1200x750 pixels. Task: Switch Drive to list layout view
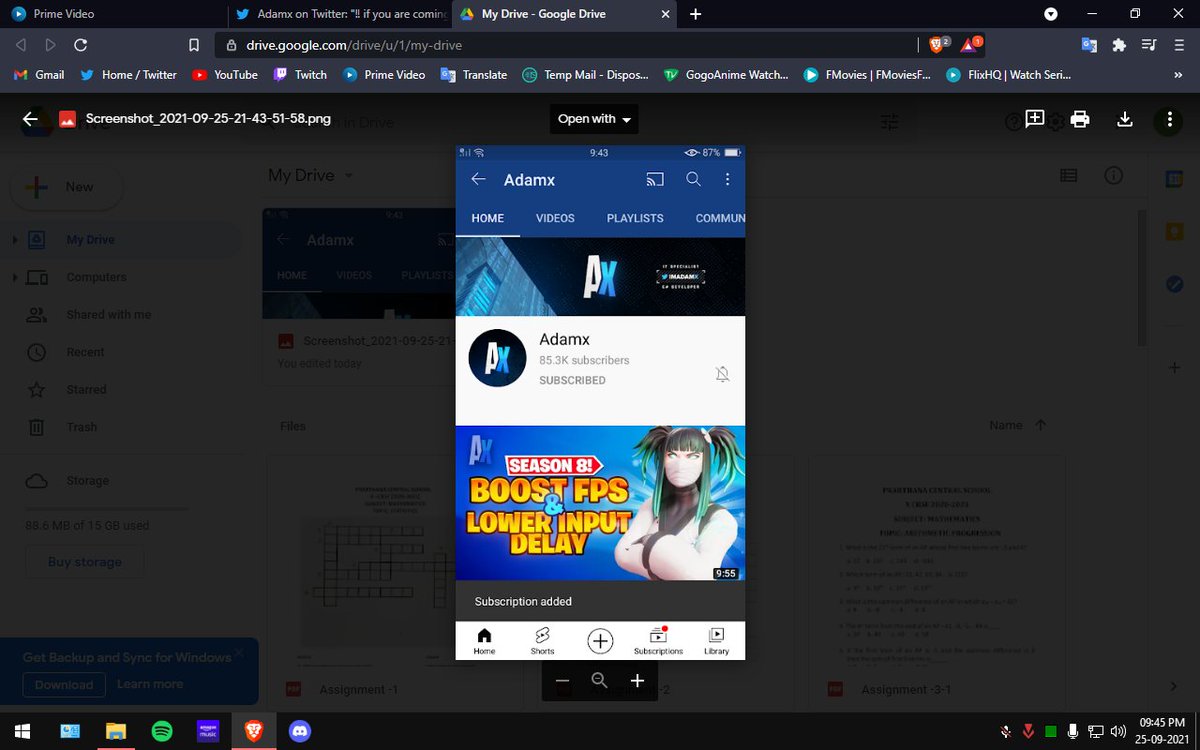pyautogui.click(x=1069, y=175)
